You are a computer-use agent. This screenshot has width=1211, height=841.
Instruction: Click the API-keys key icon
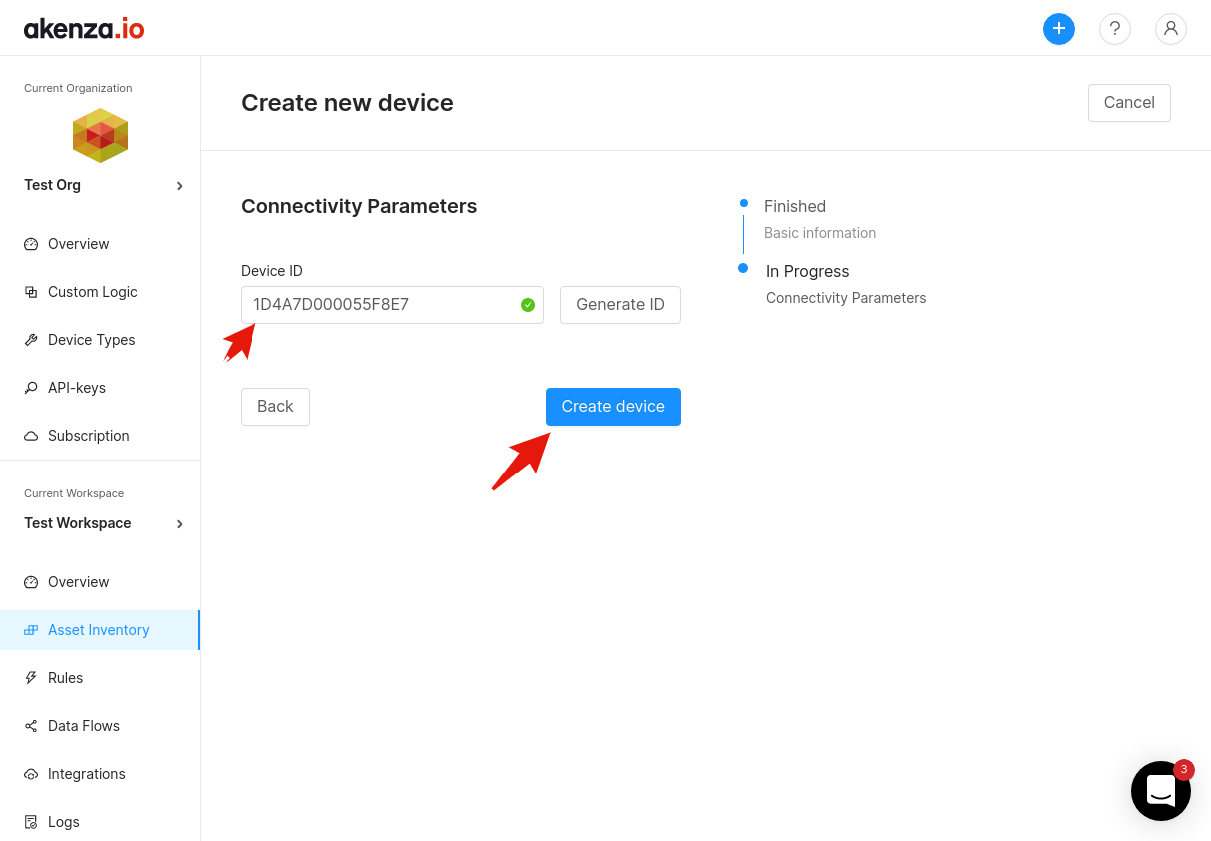31,388
